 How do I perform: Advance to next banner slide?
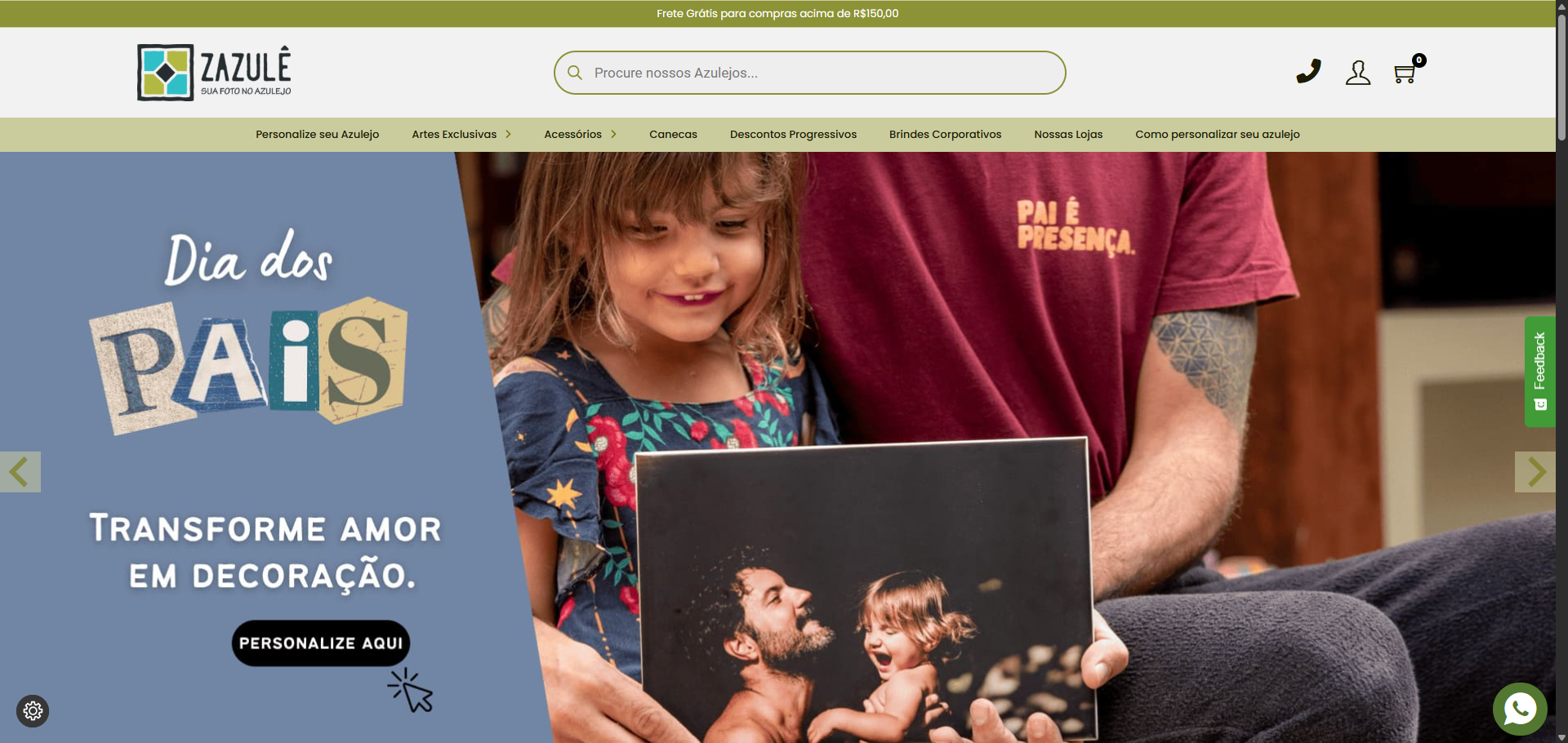pos(1535,472)
